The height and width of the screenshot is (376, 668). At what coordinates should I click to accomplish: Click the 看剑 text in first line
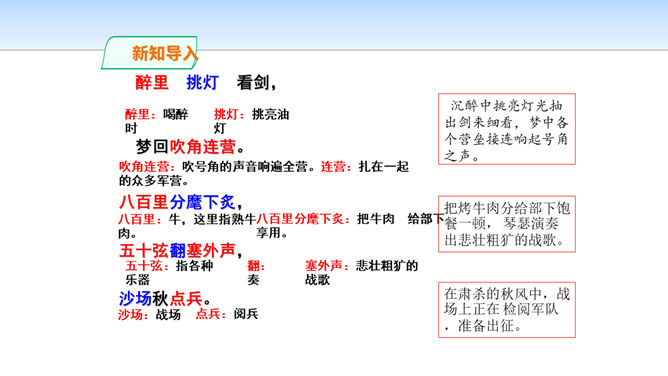pos(253,82)
